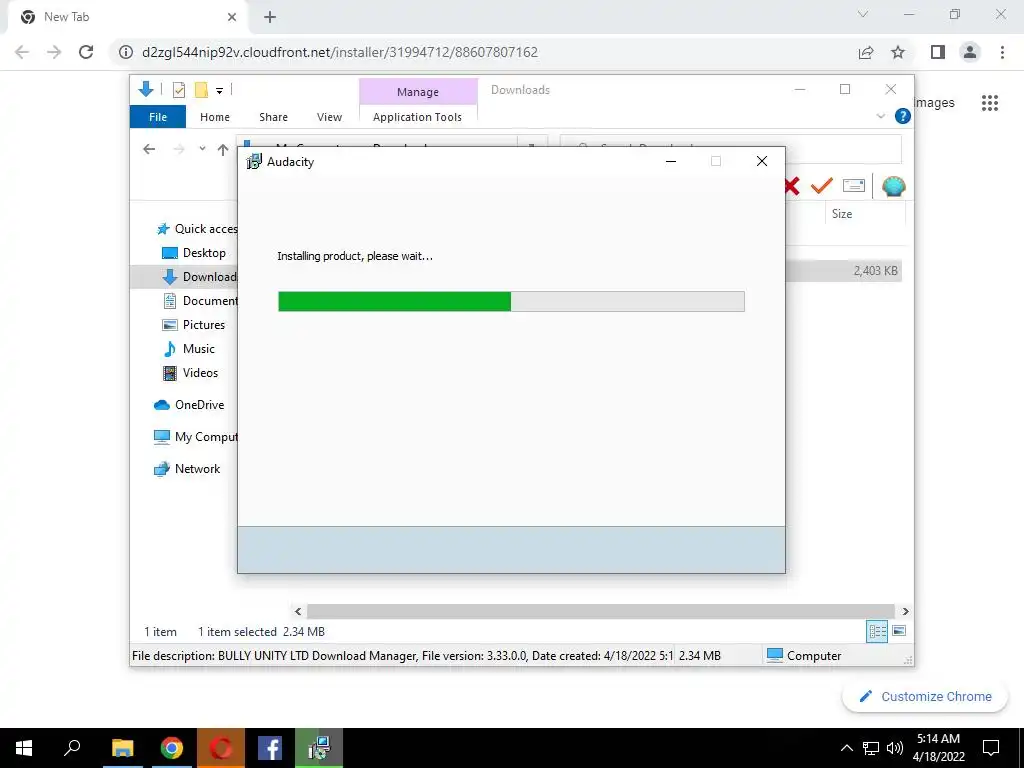
Task: Minimize the Audacity installer window
Action: 671,161
